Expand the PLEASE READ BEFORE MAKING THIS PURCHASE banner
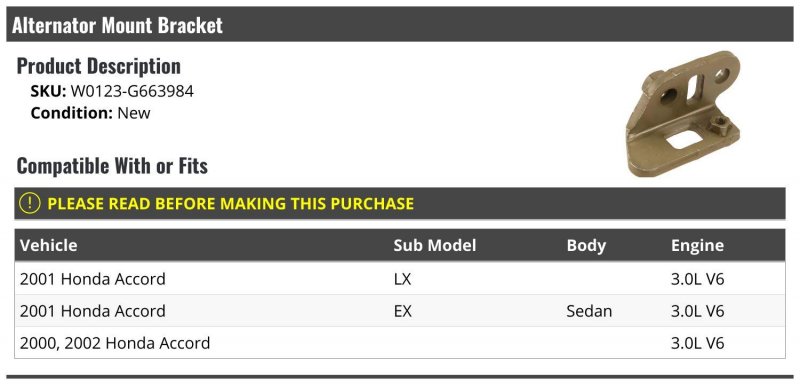 [x=399, y=203]
